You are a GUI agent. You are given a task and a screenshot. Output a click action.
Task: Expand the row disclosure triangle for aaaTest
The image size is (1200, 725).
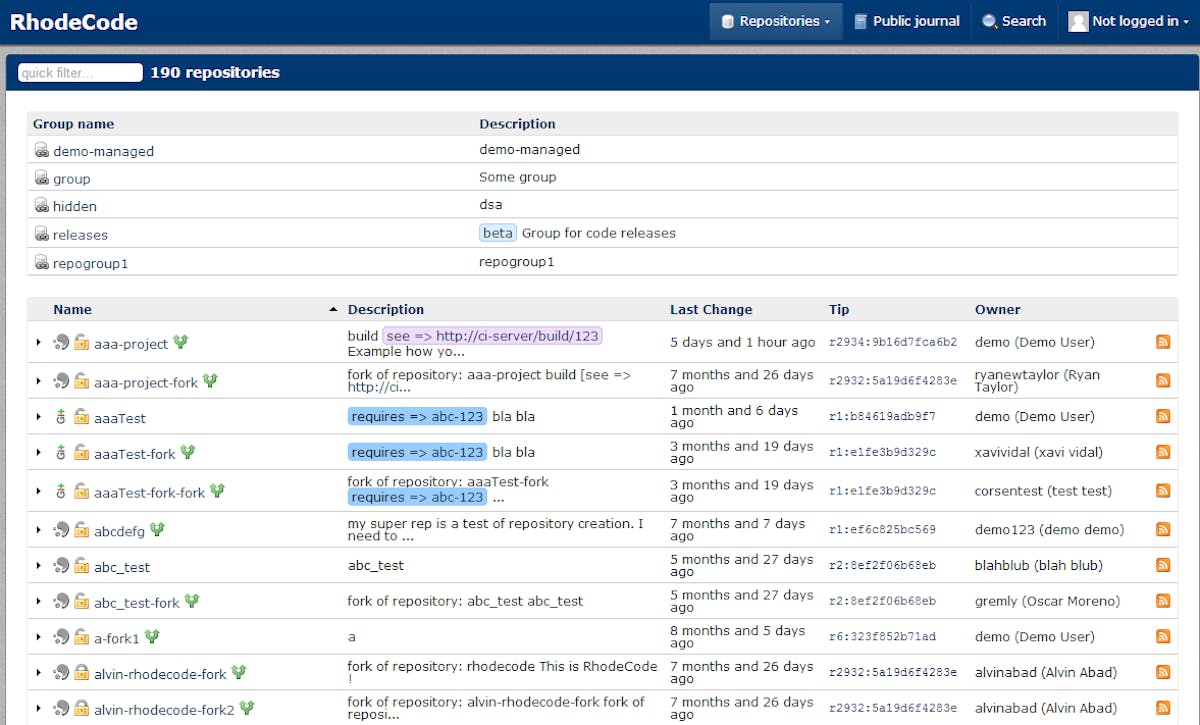[x=37, y=417]
